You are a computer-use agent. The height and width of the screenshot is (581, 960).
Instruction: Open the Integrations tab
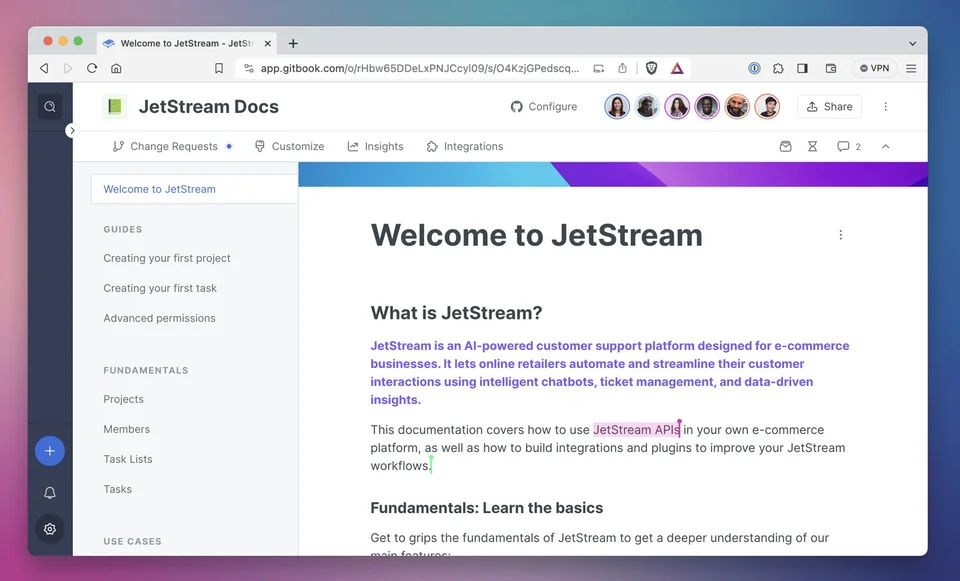[x=465, y=146]
